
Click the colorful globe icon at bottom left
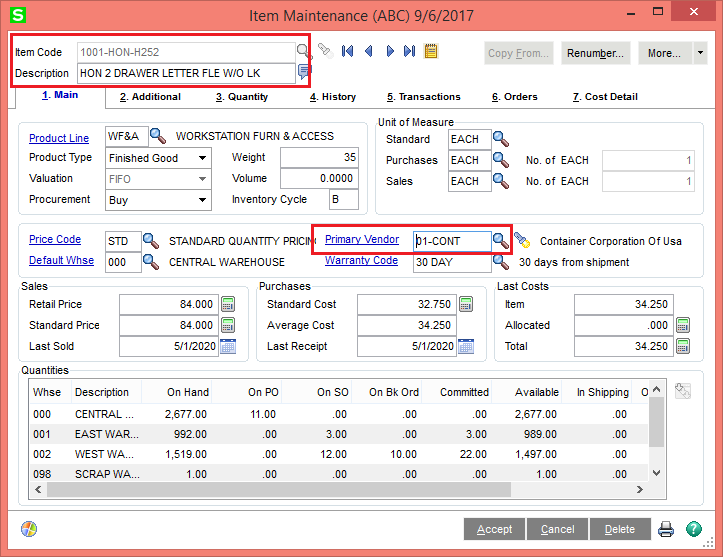29,529
